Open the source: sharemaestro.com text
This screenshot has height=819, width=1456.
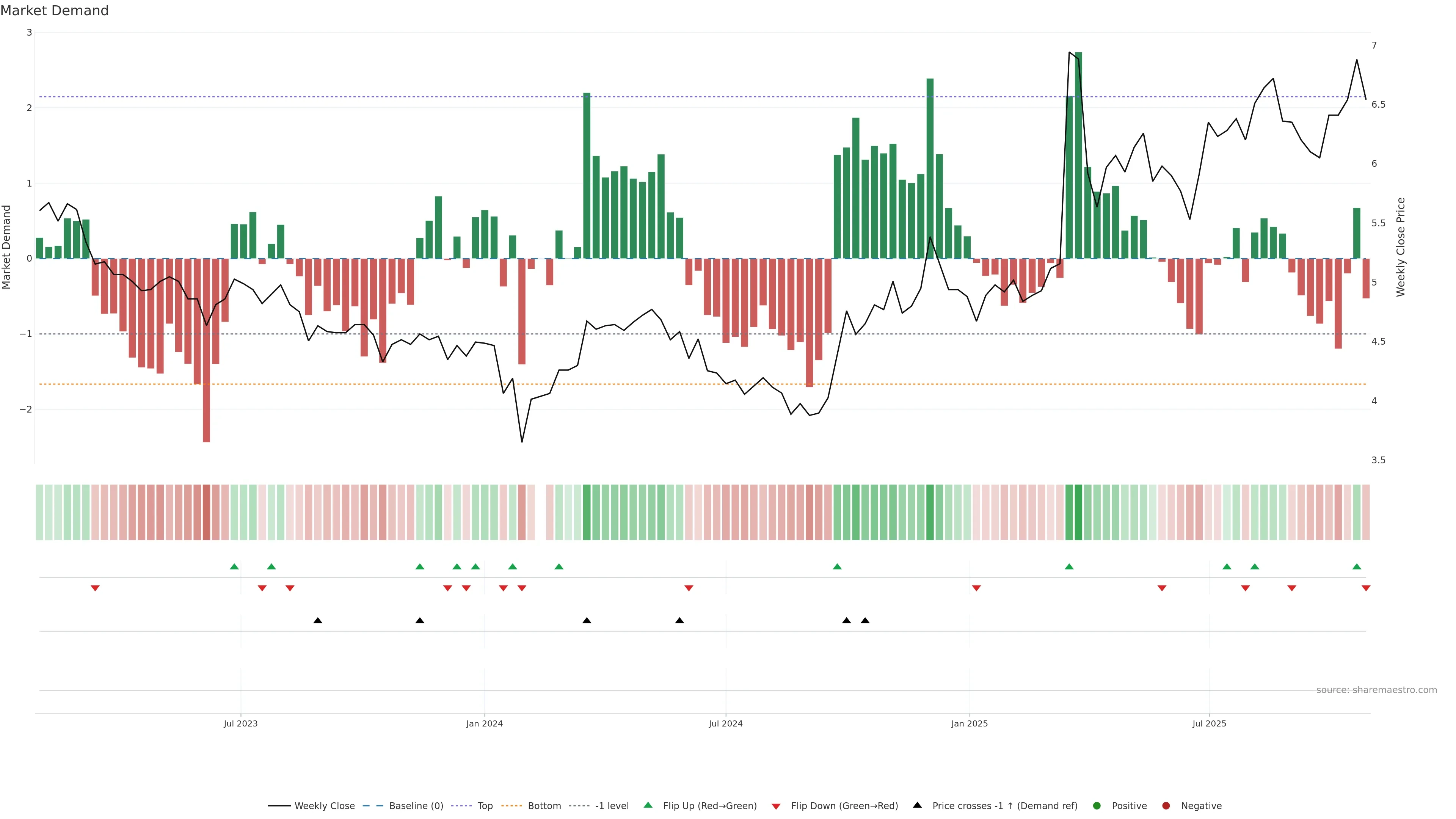[1376, 690]
